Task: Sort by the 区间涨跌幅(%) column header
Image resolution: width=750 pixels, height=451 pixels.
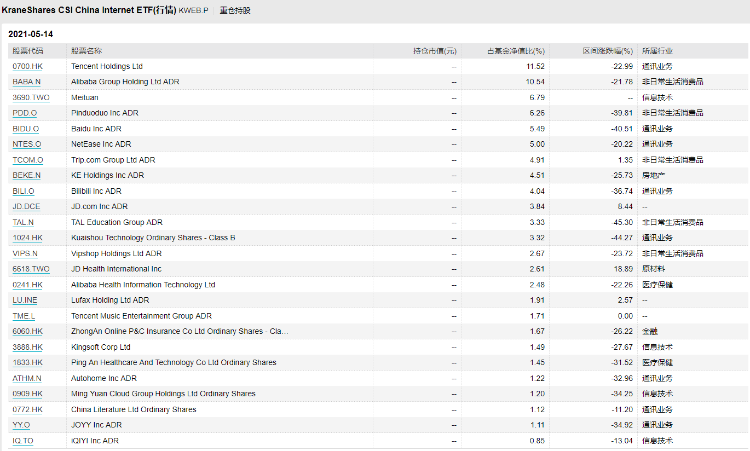Action: (x=607, y=51)
